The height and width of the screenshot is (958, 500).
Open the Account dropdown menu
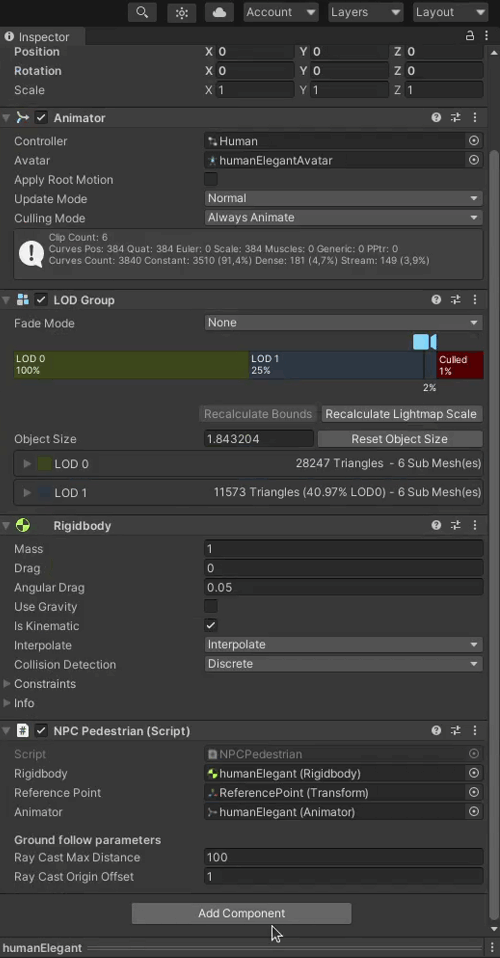click(x=281, y=12)
